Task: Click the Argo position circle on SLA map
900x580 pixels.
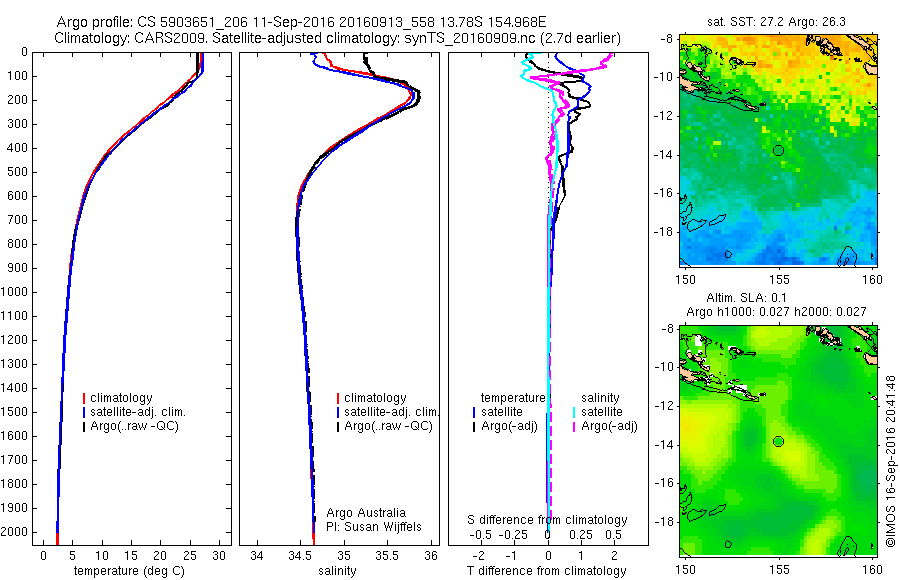Action: (x=778, y=441)
